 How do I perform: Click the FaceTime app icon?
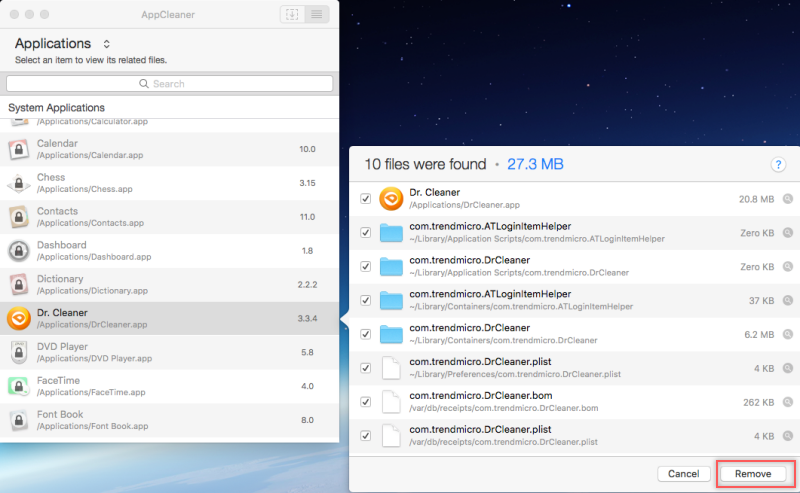18,386
